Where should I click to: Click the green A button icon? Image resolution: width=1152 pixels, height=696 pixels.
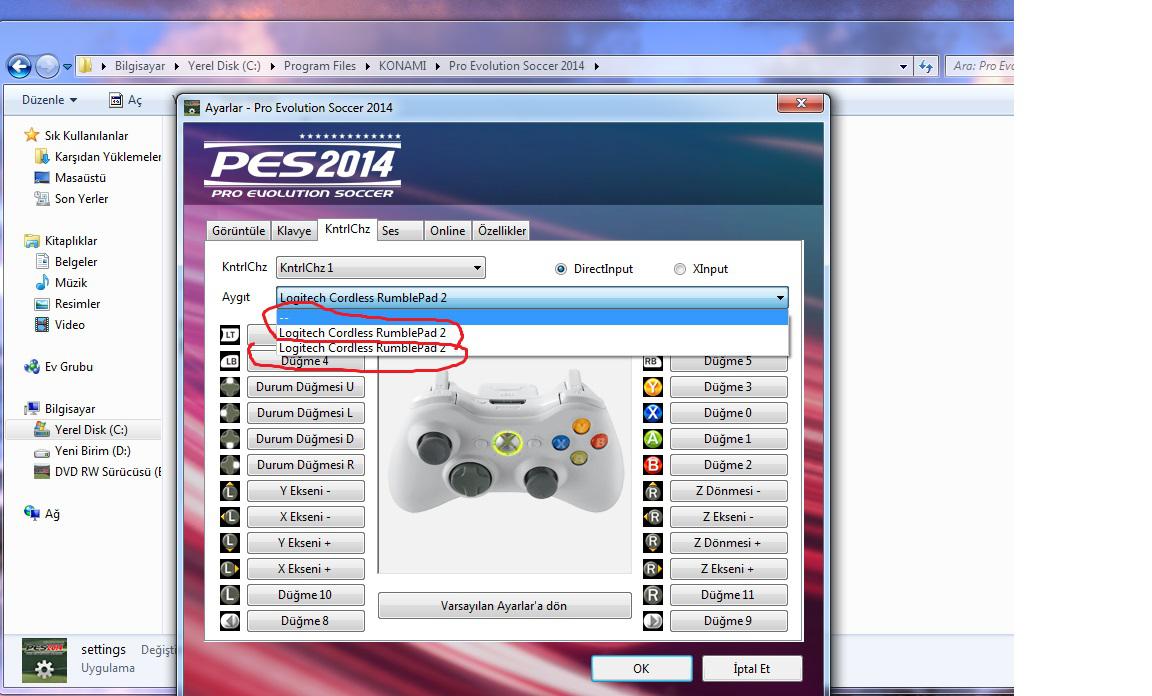(652, 439)
